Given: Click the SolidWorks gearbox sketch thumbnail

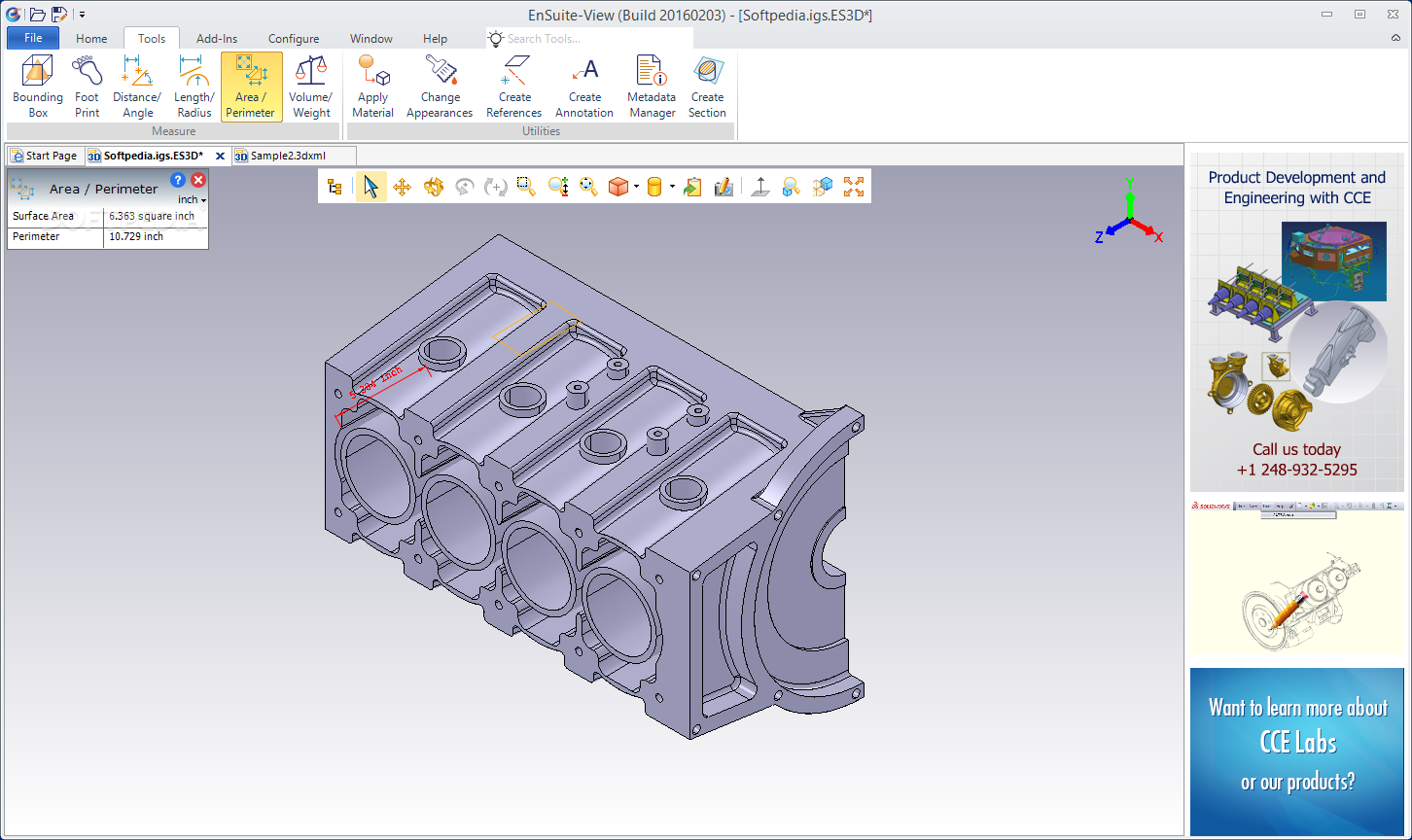Looking at the screenshot, I should 1297,577.
